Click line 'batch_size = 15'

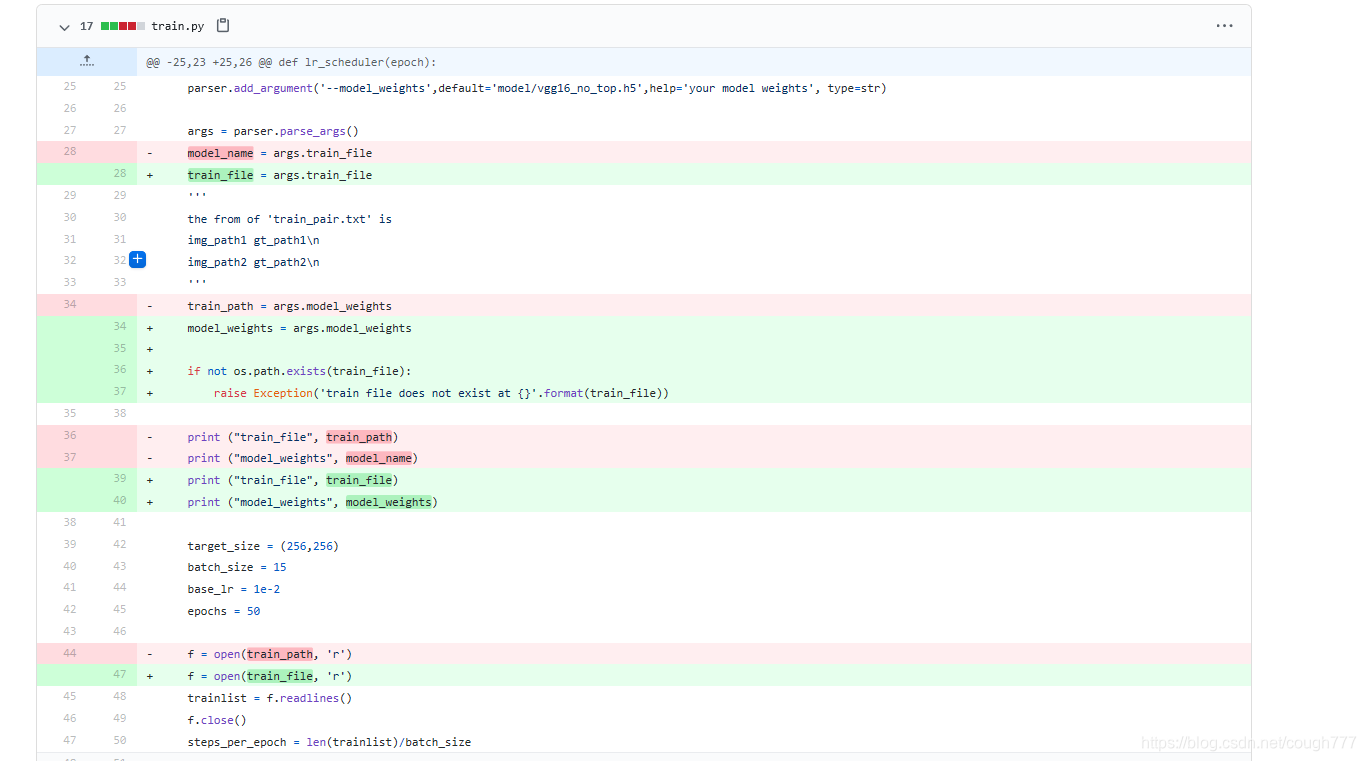pos(237,567)
